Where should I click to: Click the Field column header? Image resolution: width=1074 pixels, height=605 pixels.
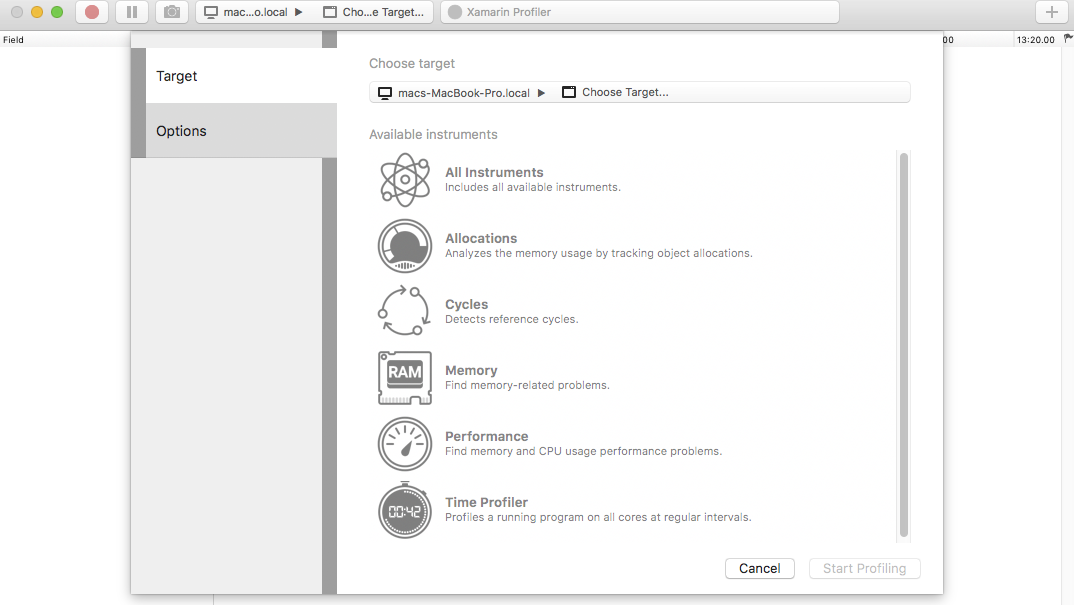tap(13, 40)
